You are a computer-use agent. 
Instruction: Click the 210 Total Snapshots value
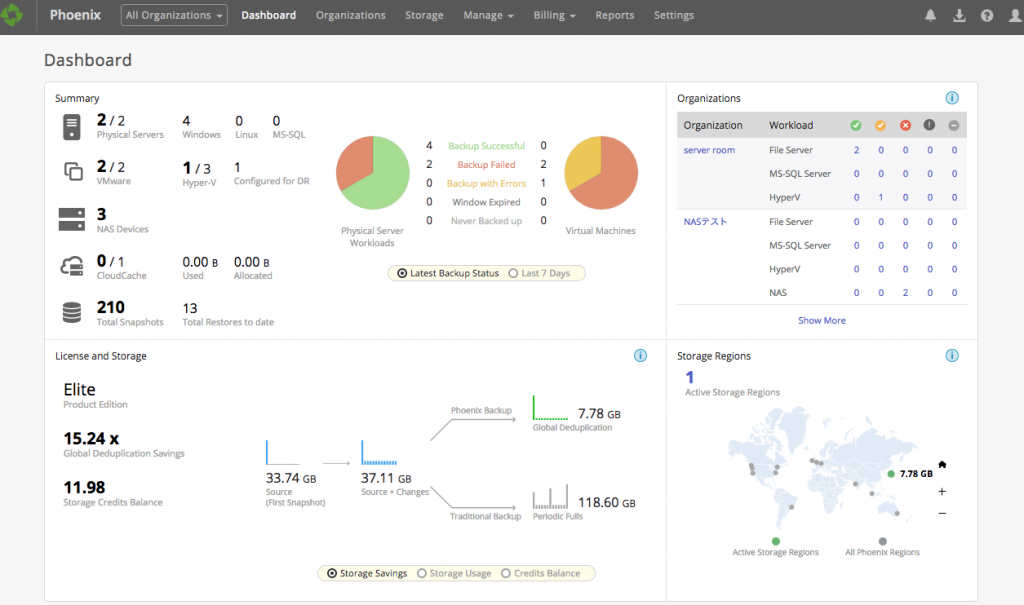tap(111, 307)
